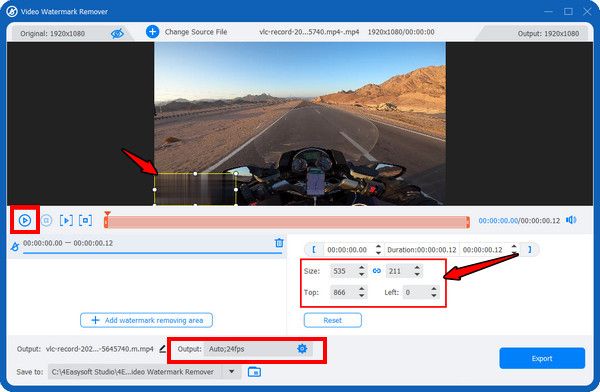
Task: Click the Save to path field
Action: coord(136,372)
